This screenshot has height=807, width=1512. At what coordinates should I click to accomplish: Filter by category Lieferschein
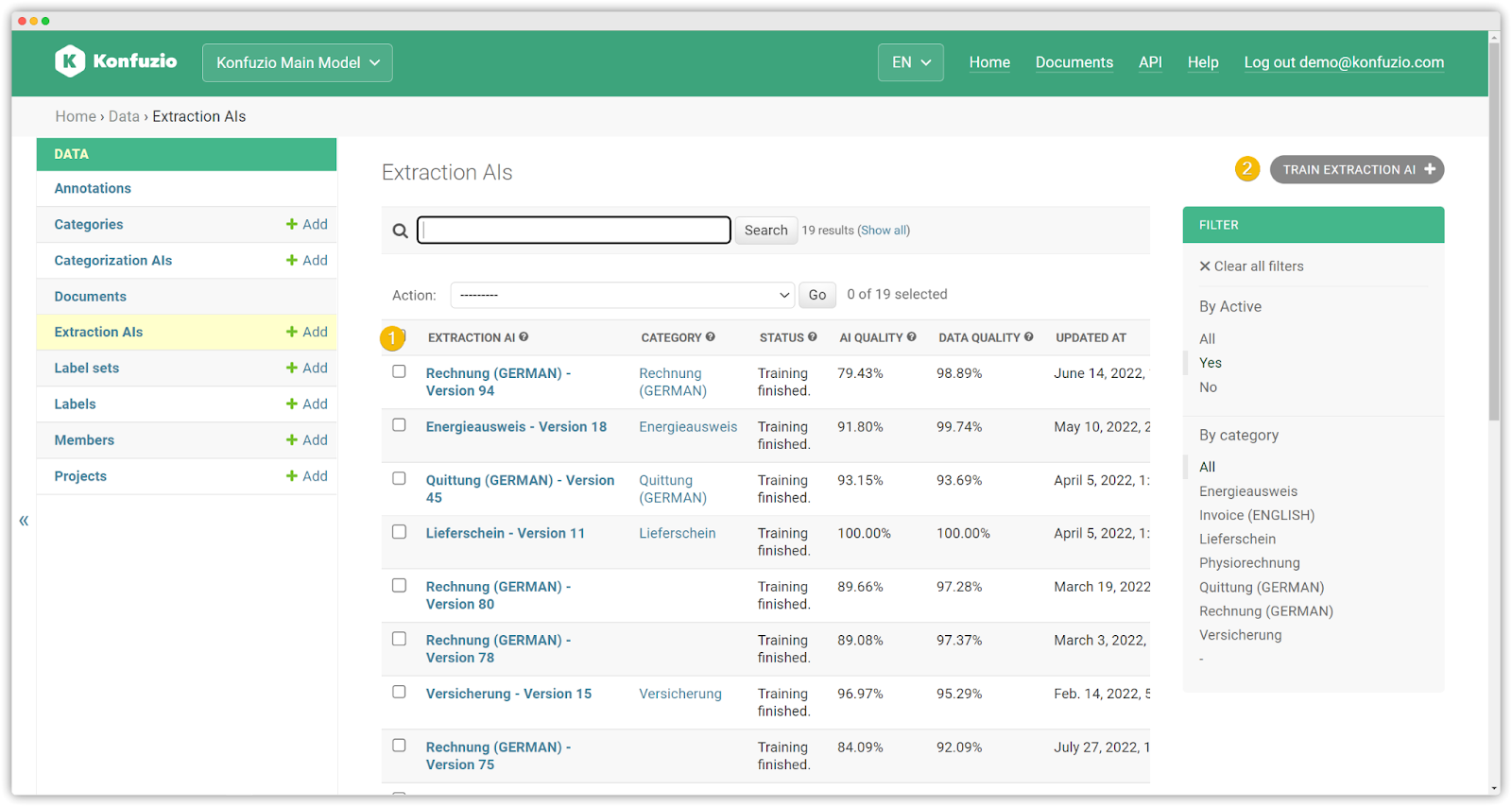[x=1237, y=539]
